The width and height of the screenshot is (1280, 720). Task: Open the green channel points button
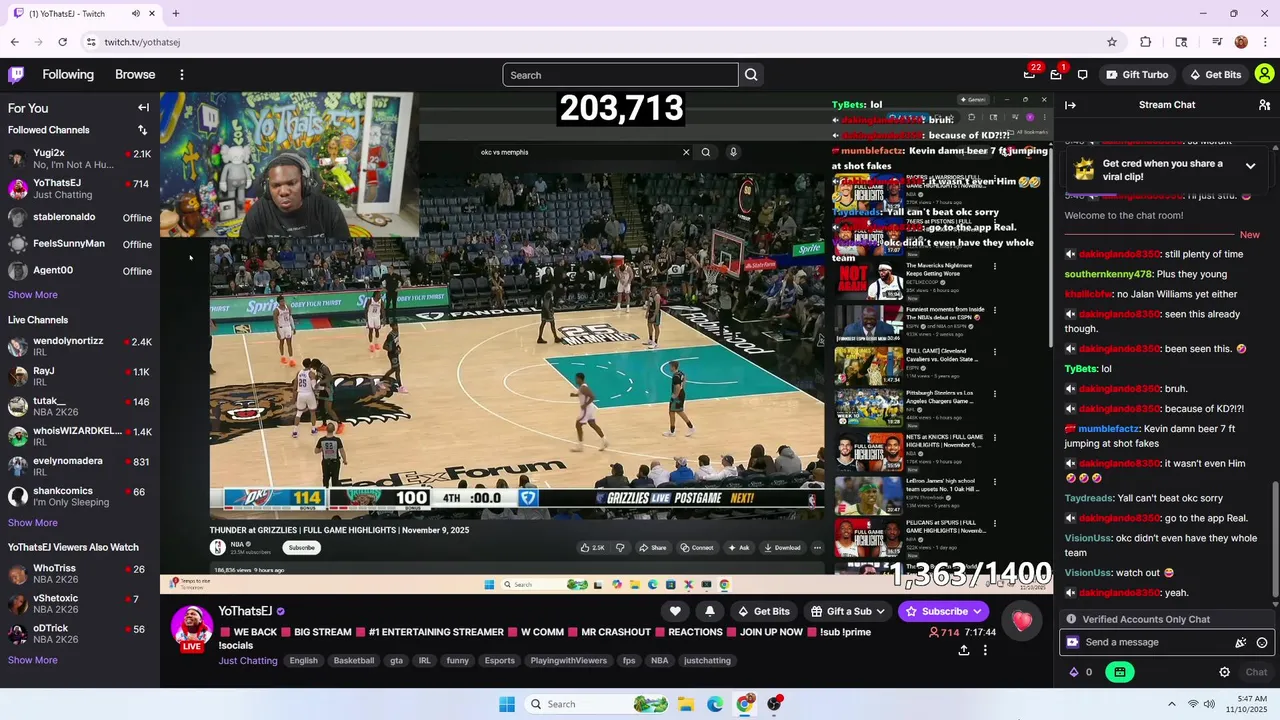pyautogui.click(x=1119, y=672)
